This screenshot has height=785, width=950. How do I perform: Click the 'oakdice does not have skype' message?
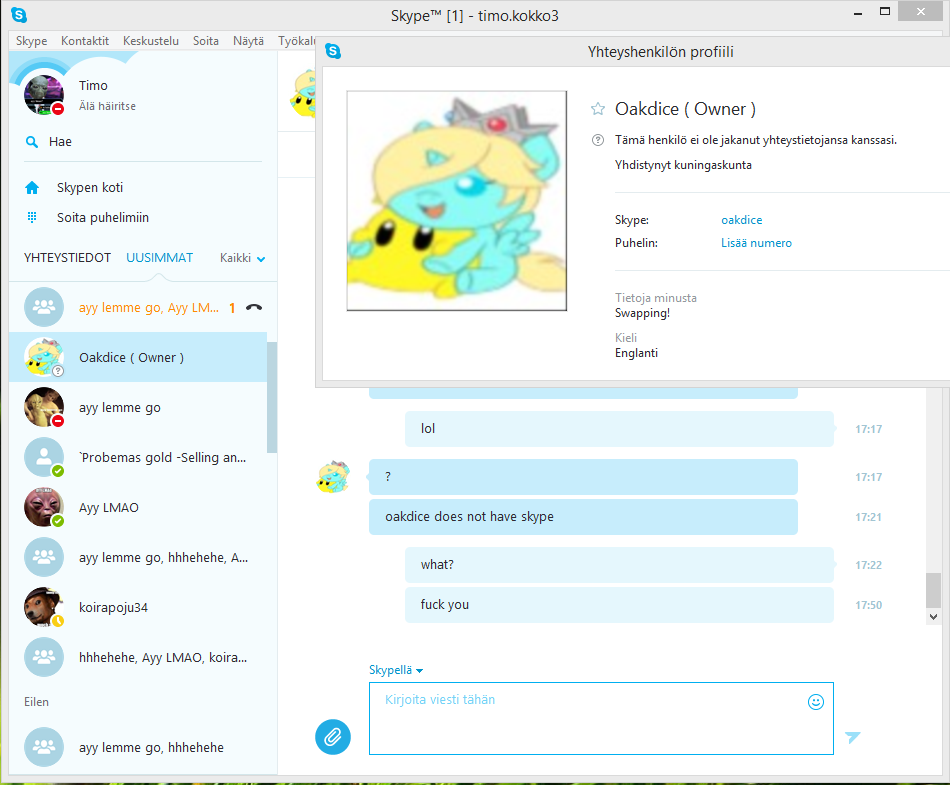click(583, 517)
